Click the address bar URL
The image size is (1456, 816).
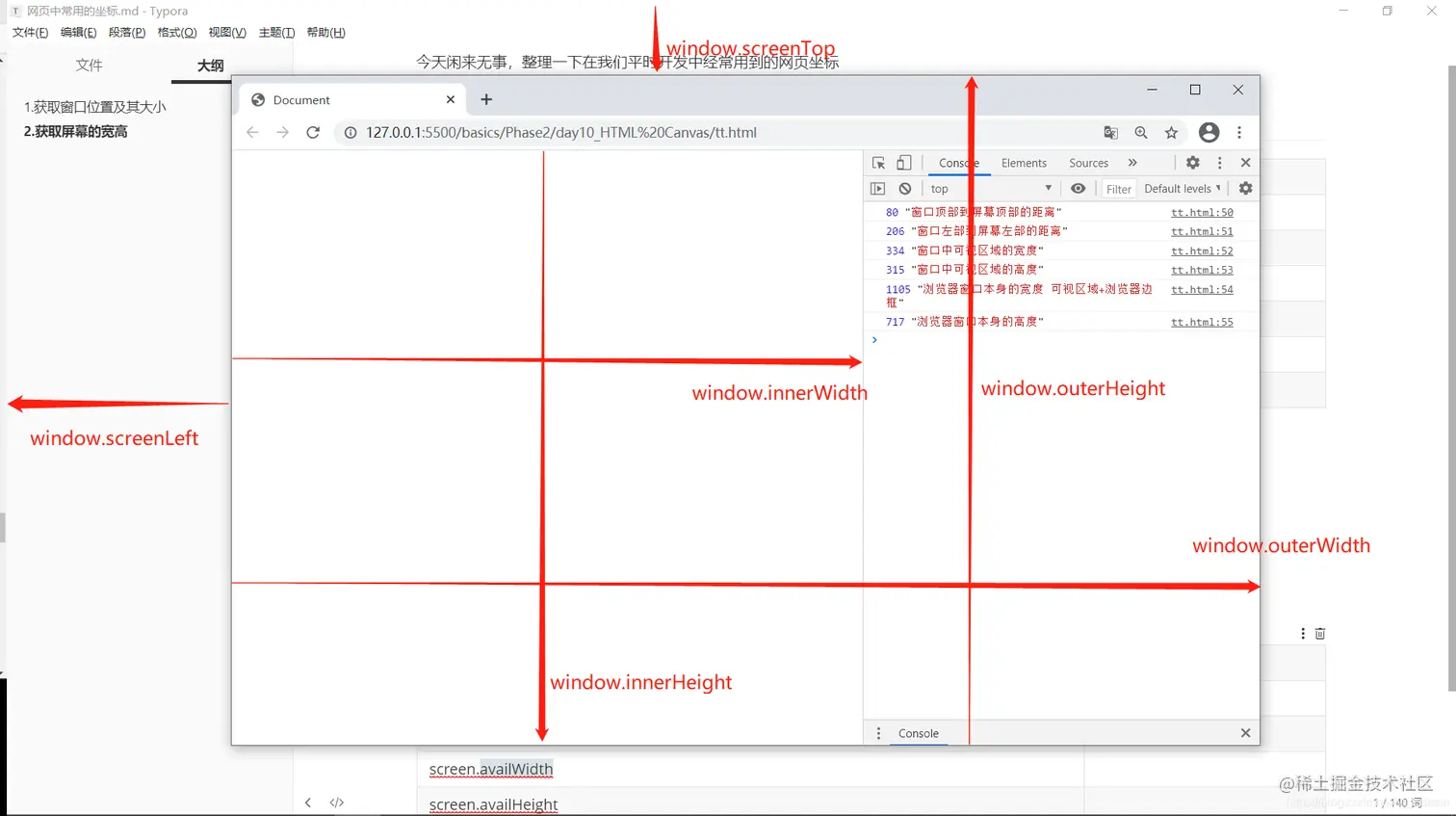561,133
